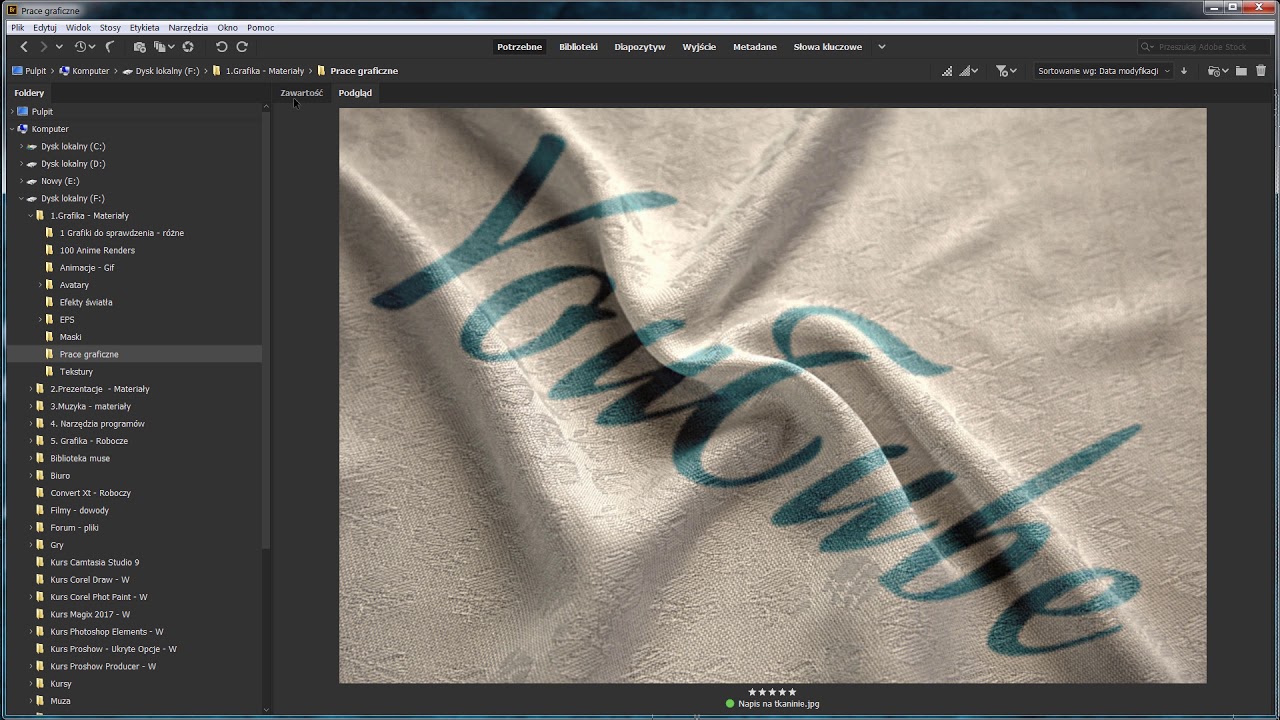Viewport: 1280px width, 720px height.
Task: Click the trash delete icon
Action: coord(1261,71)
